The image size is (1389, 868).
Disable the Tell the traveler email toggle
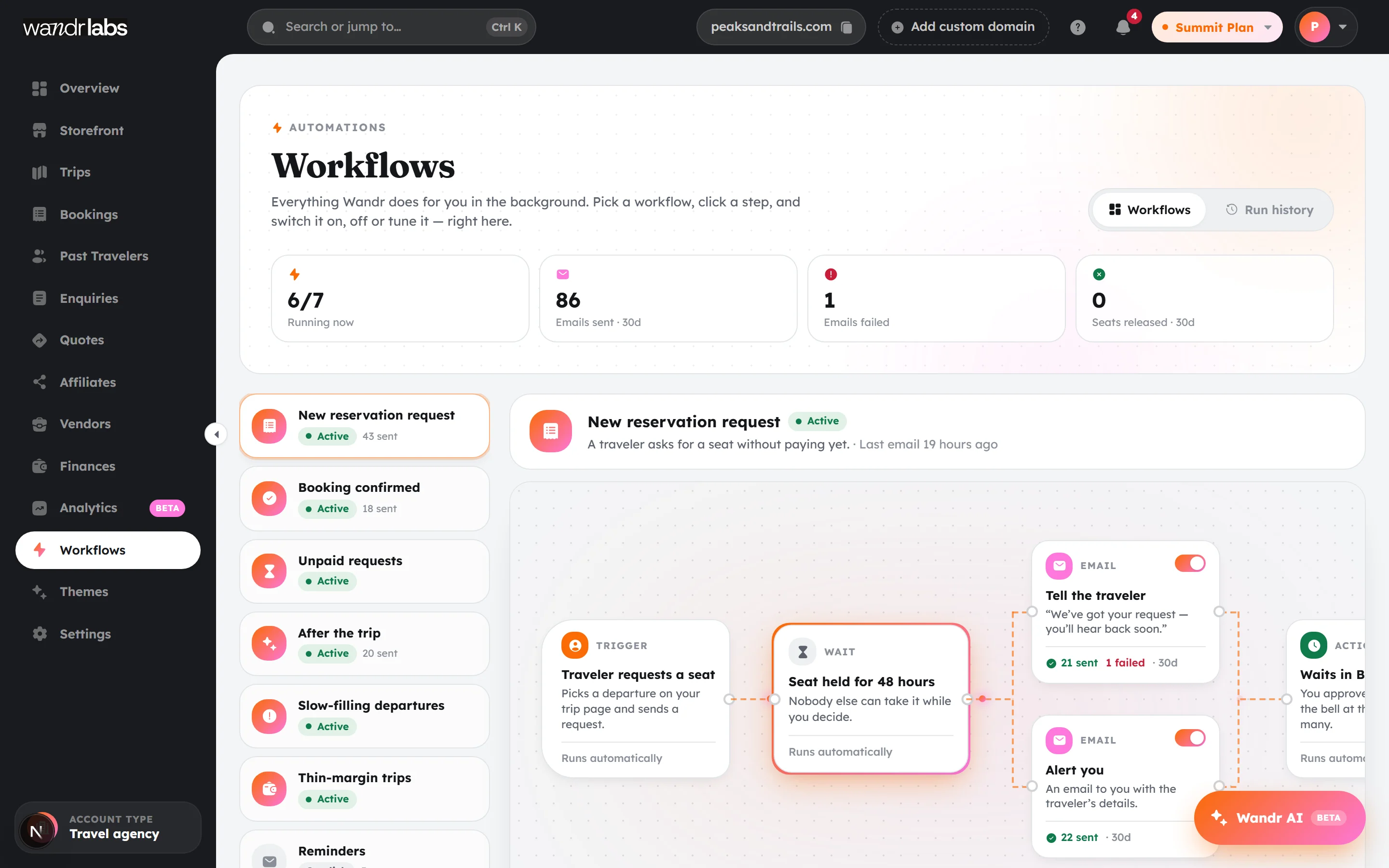click(1189, 563)
